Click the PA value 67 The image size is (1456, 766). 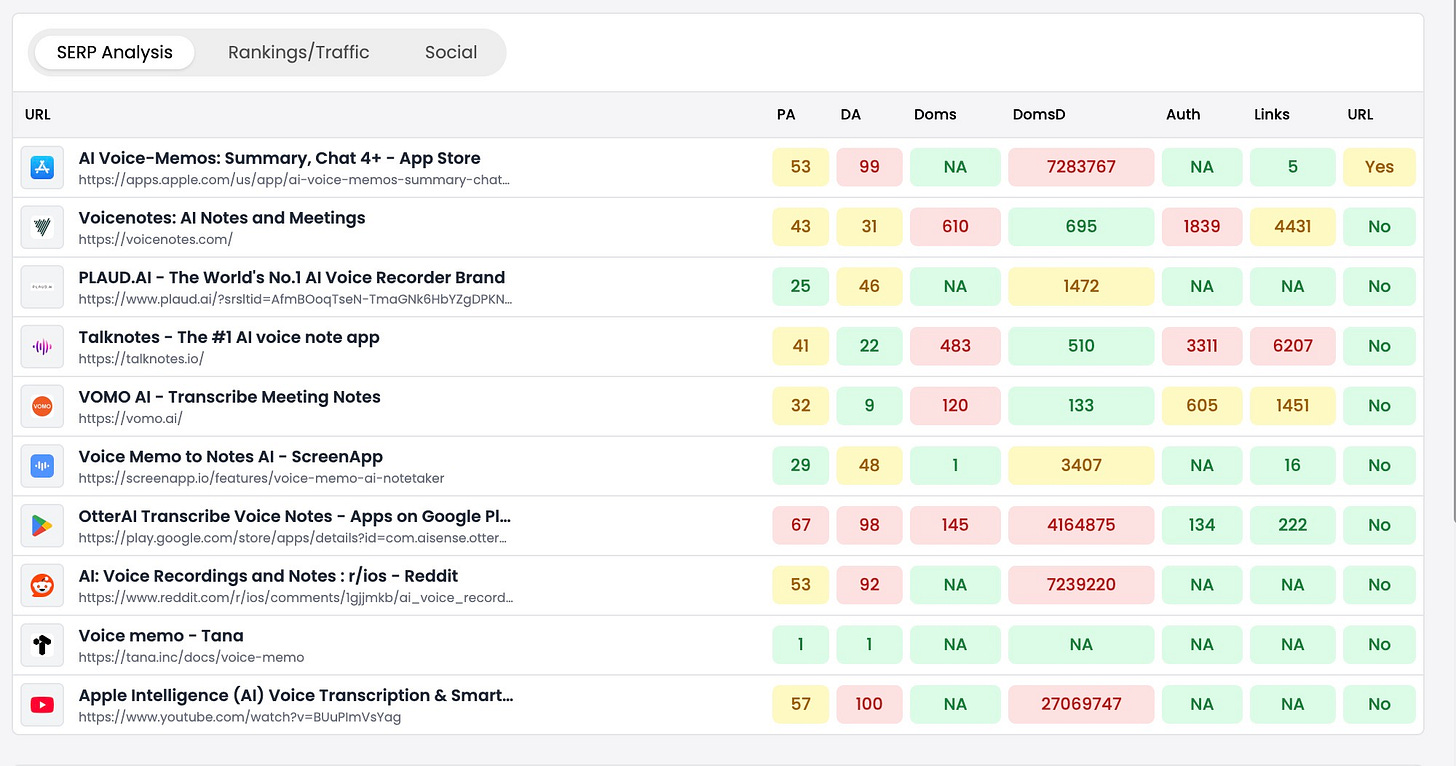point(801,525)
